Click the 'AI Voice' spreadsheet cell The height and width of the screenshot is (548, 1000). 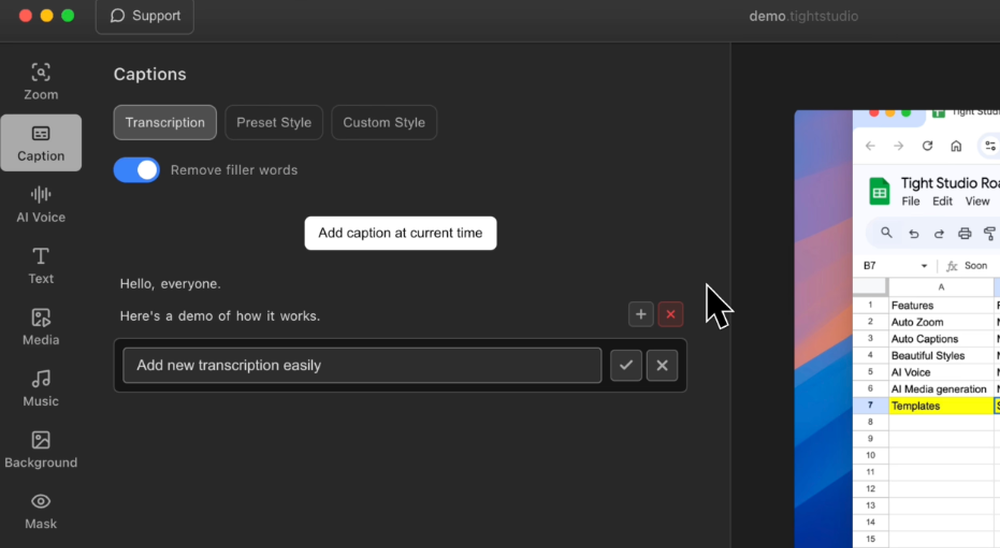click(x=941, y=372)
